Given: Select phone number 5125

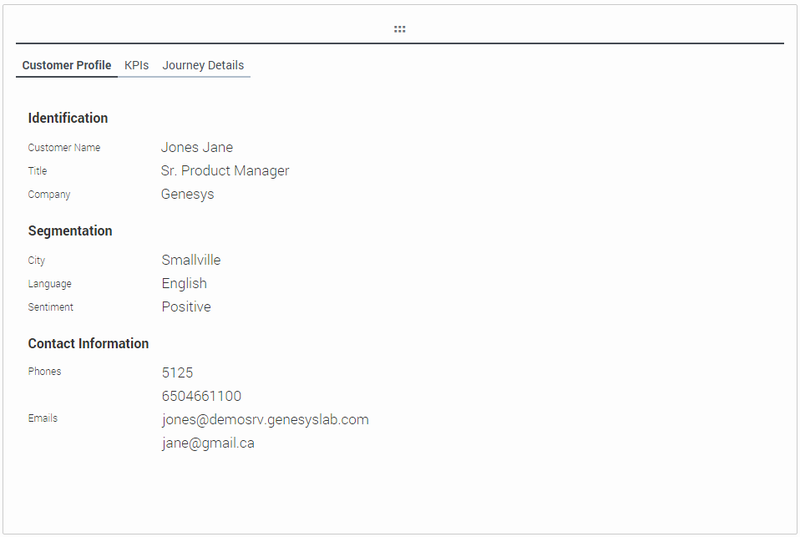Looking at the screenshot, I should tap(177, 372).
